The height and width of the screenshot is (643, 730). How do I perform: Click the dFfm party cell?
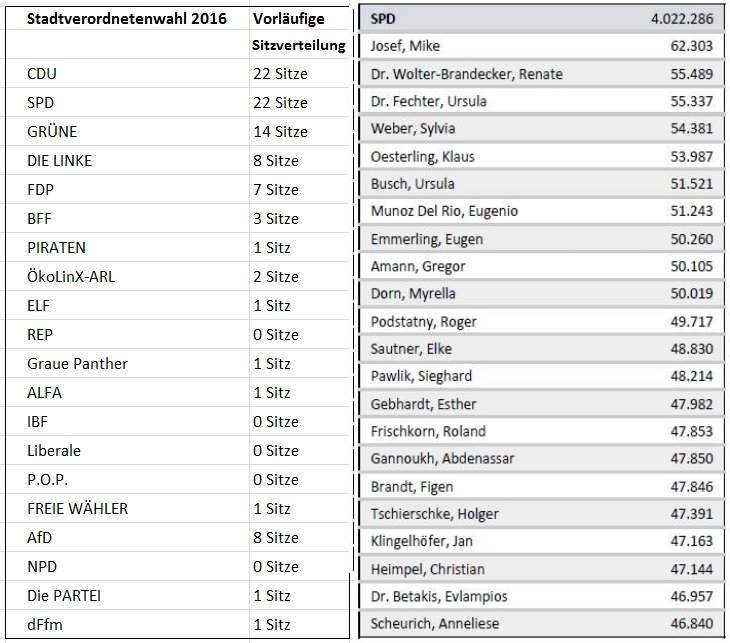pos(128,624)
